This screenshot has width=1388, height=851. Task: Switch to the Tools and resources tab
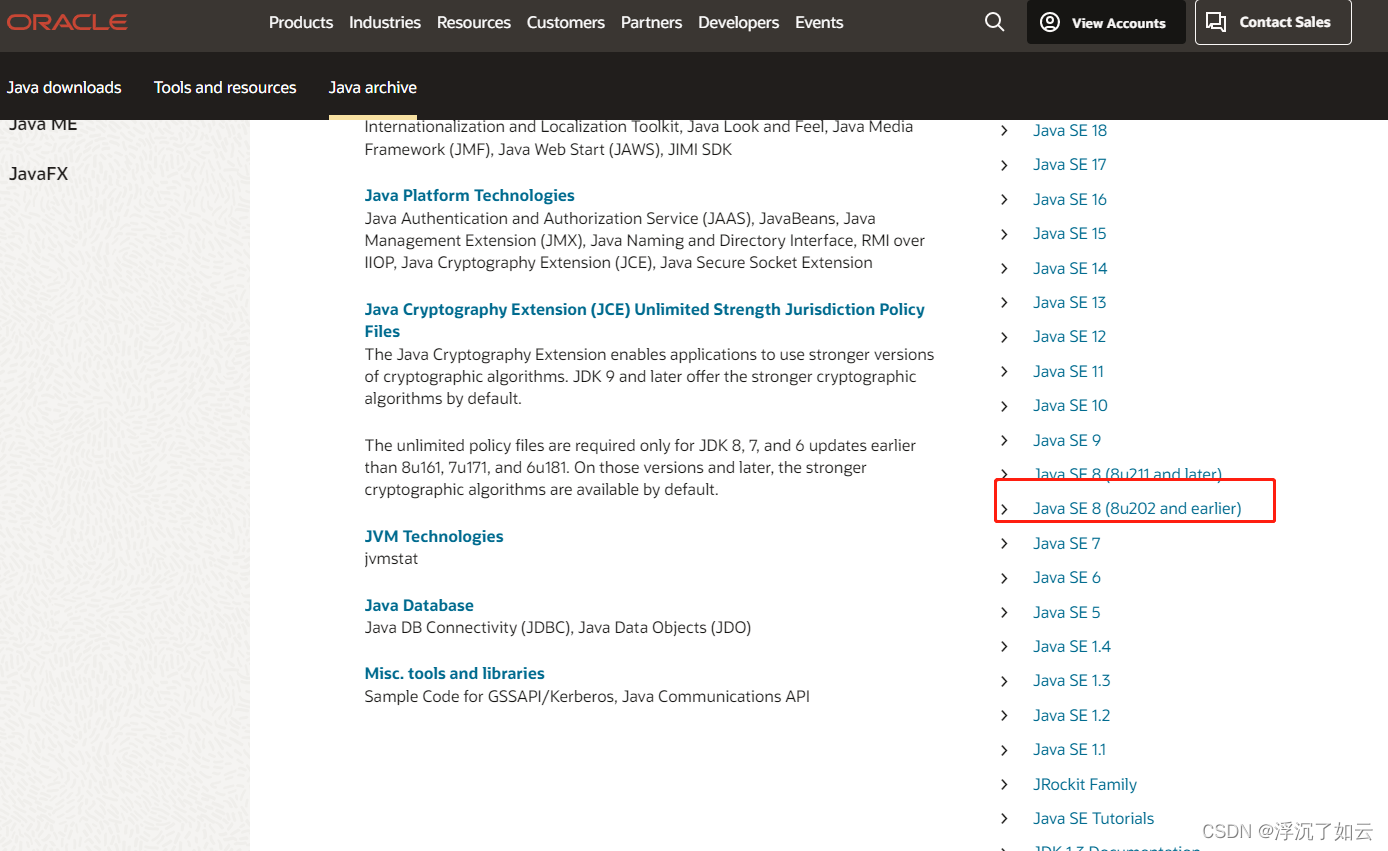[x=225, y=87]
